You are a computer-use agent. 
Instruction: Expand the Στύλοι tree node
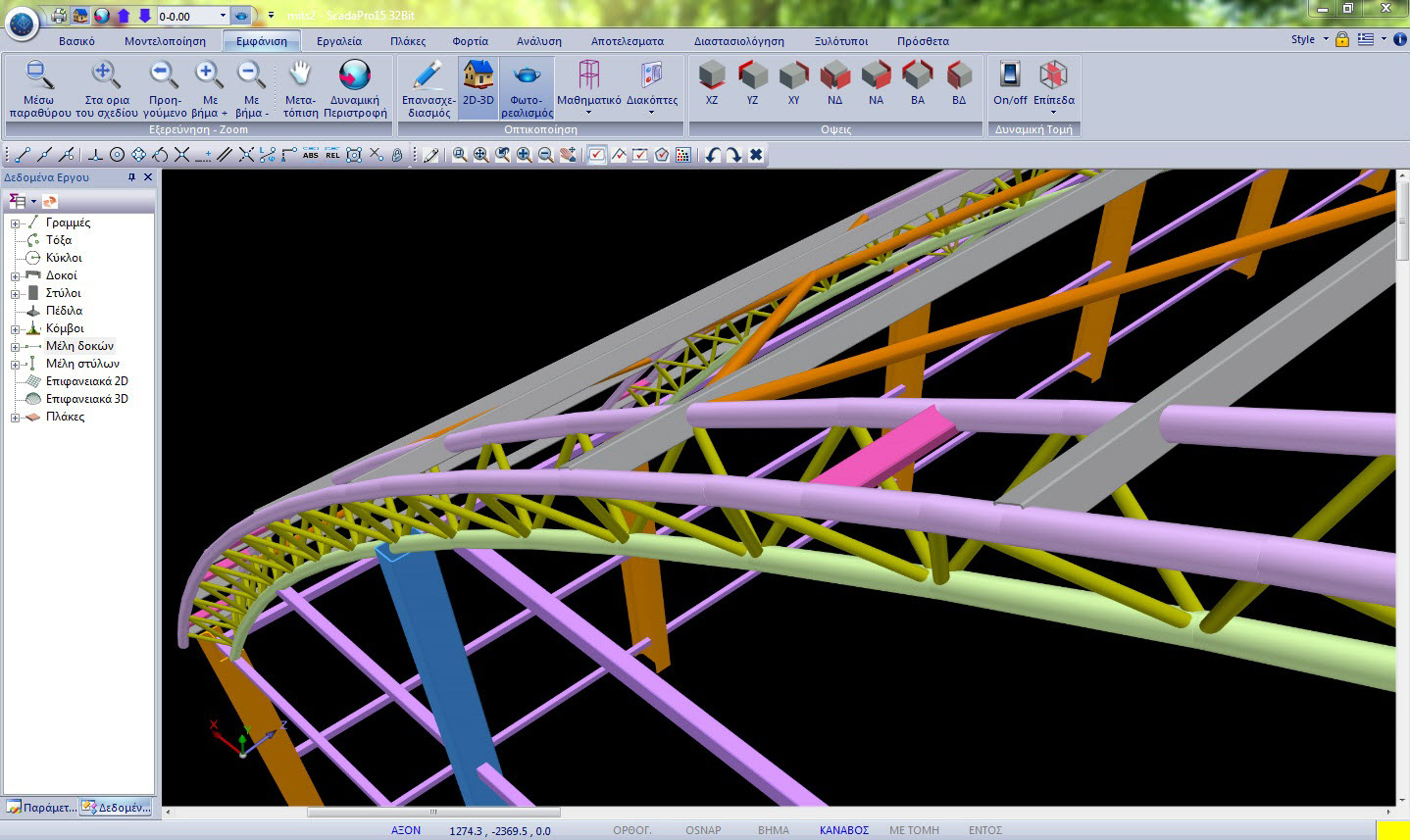click(x=15, y=294)
